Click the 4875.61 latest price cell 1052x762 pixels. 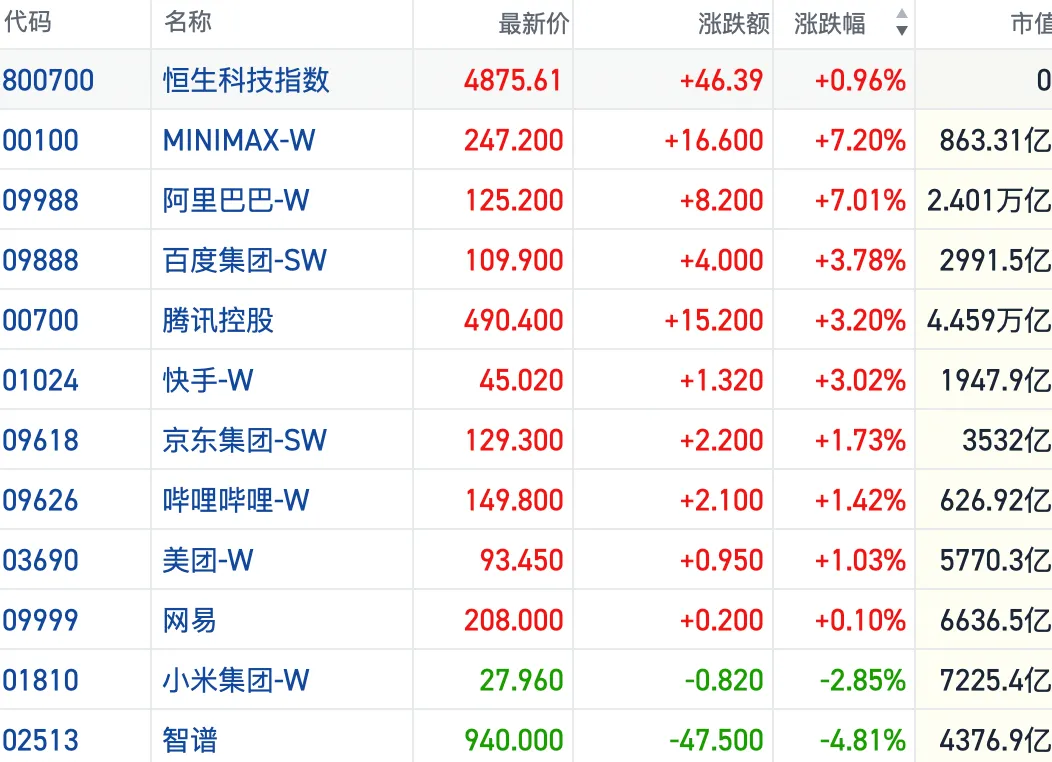pos(513,80)
